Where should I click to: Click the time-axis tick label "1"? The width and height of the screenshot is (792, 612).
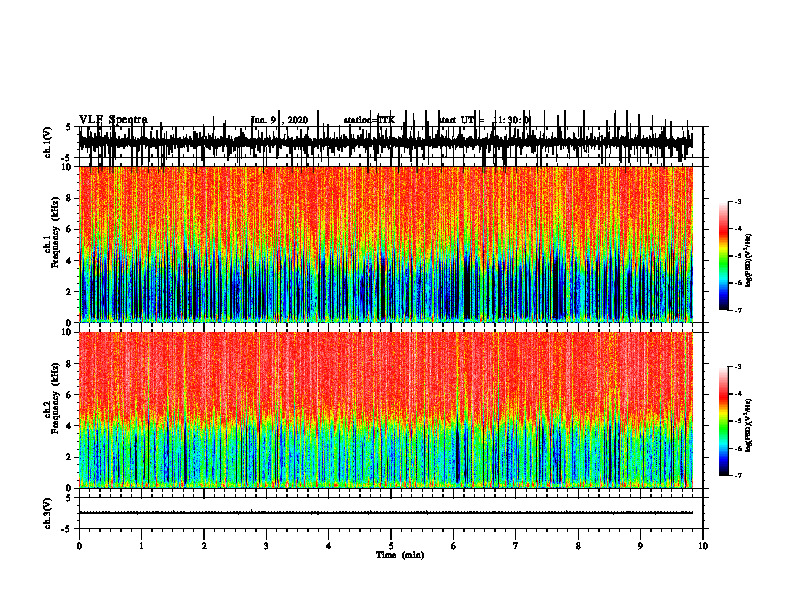click(141, 546)
